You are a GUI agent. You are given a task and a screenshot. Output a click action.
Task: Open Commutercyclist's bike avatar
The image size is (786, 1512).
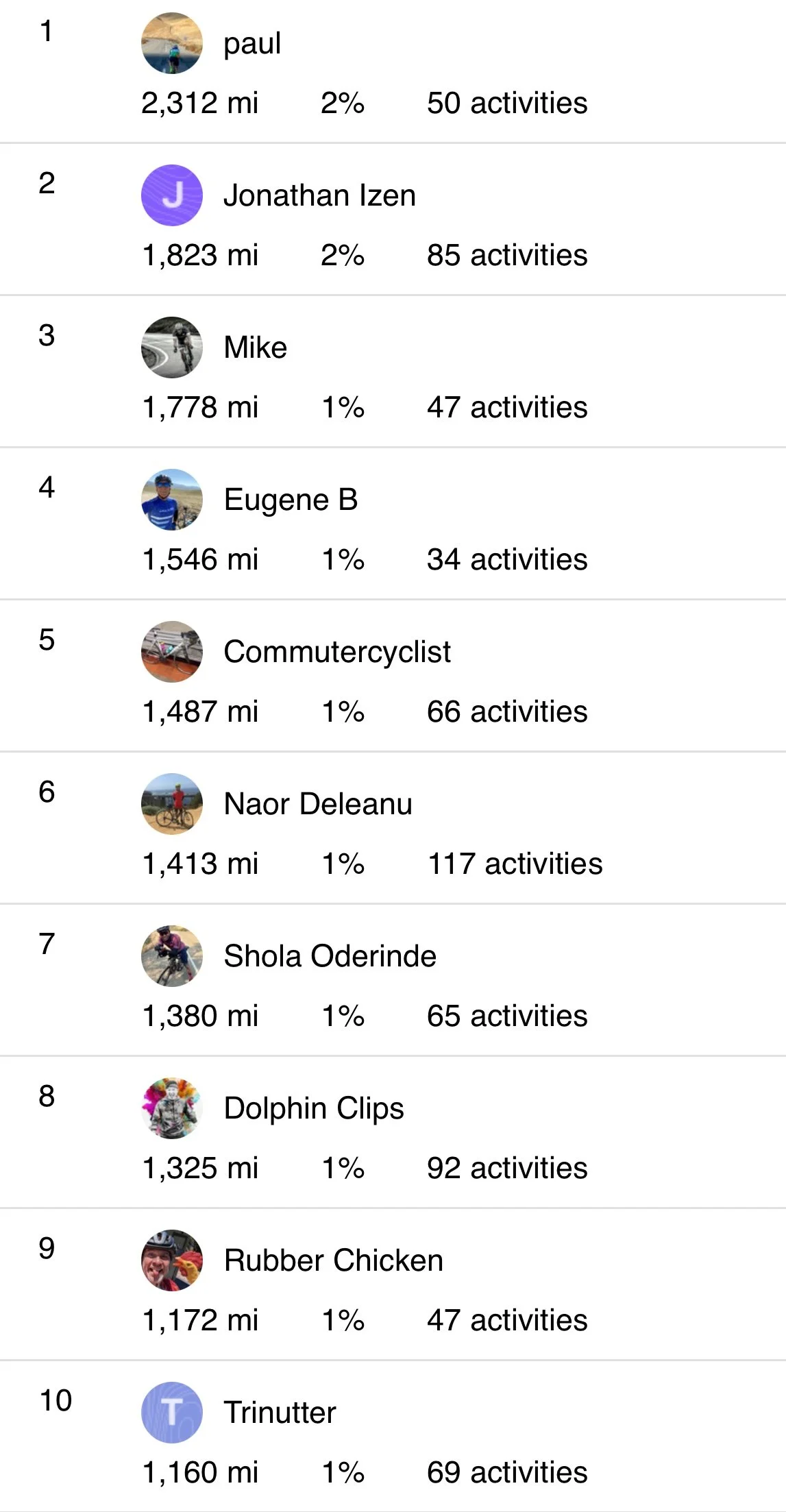point(171,652)
